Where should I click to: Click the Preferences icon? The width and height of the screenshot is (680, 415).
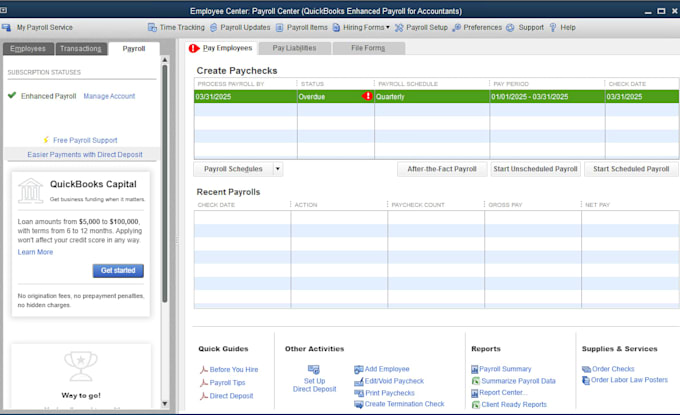456,27
